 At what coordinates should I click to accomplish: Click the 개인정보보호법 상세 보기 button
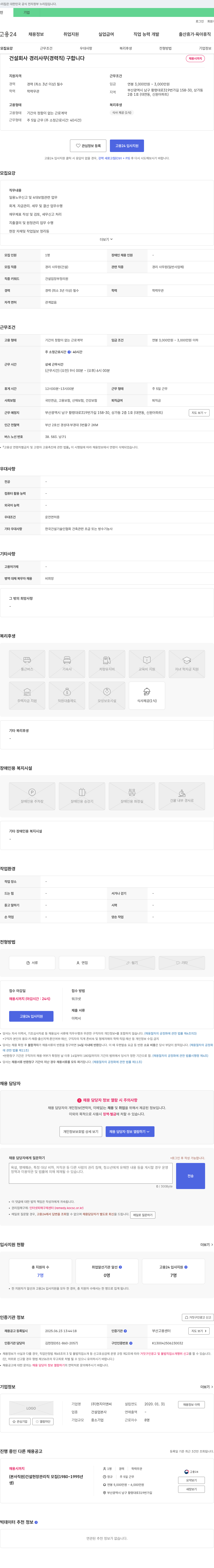pyautogui.click(x=80, y=1132)
